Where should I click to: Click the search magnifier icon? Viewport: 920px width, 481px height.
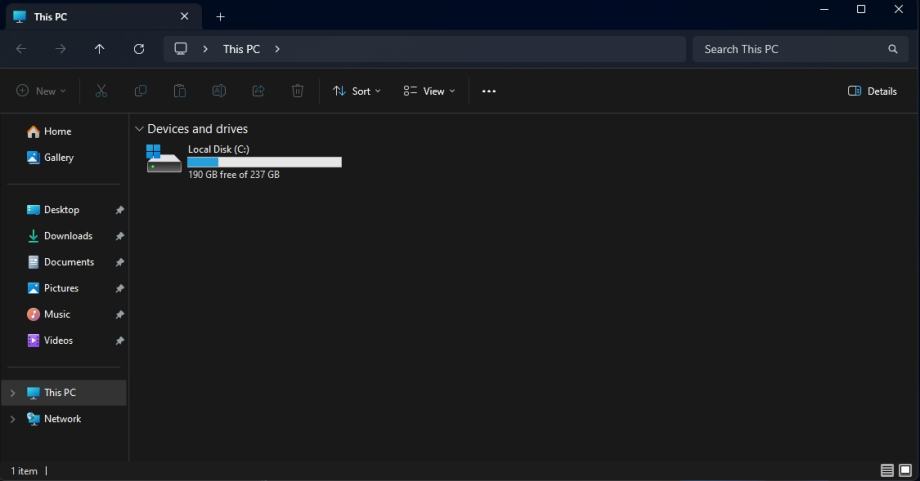pos(892,49)
